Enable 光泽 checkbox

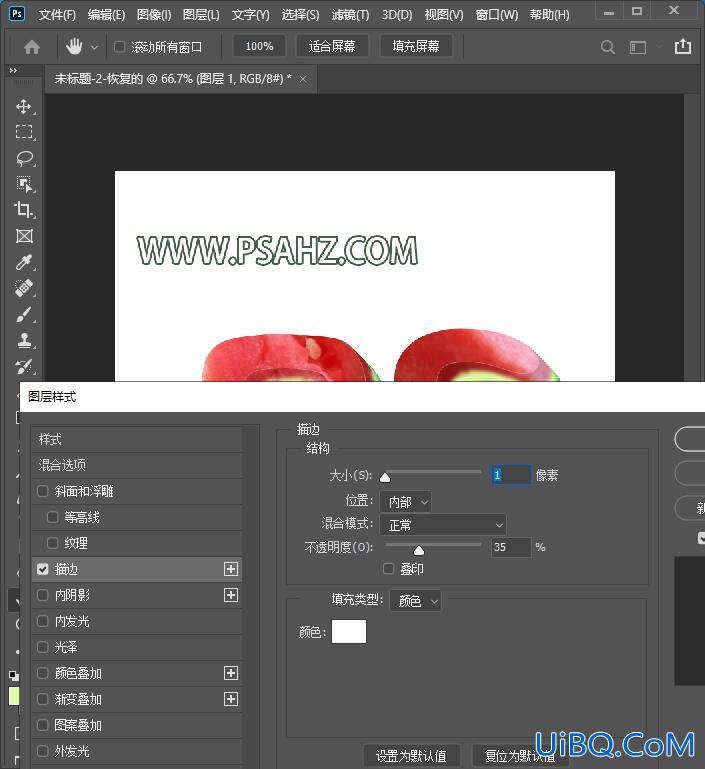[43, 647]
